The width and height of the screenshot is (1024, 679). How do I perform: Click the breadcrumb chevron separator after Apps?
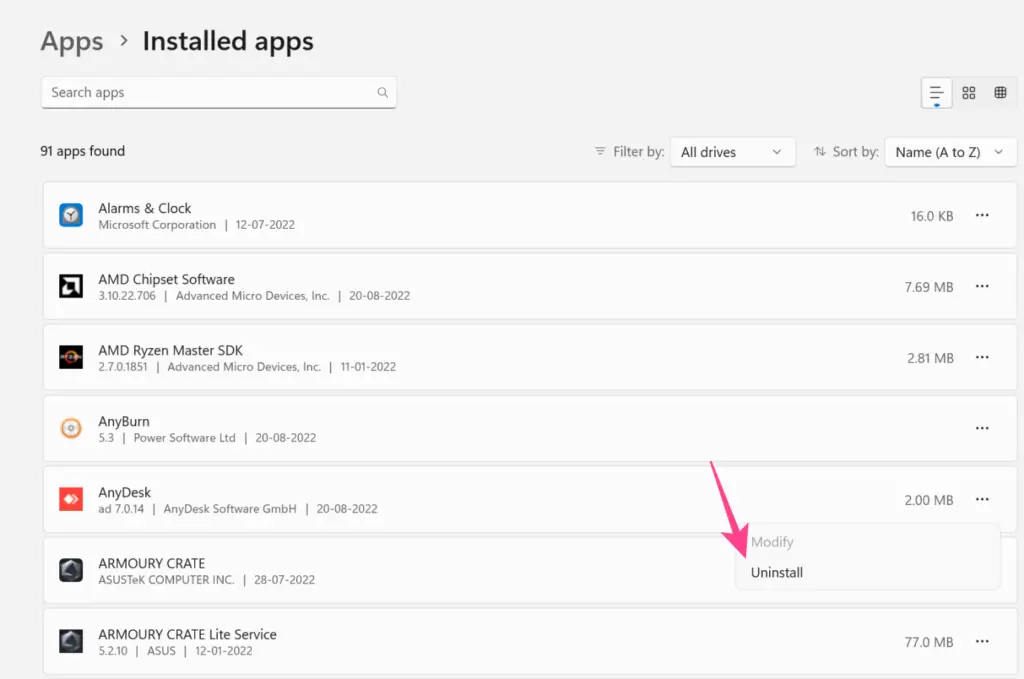(123, 41)
